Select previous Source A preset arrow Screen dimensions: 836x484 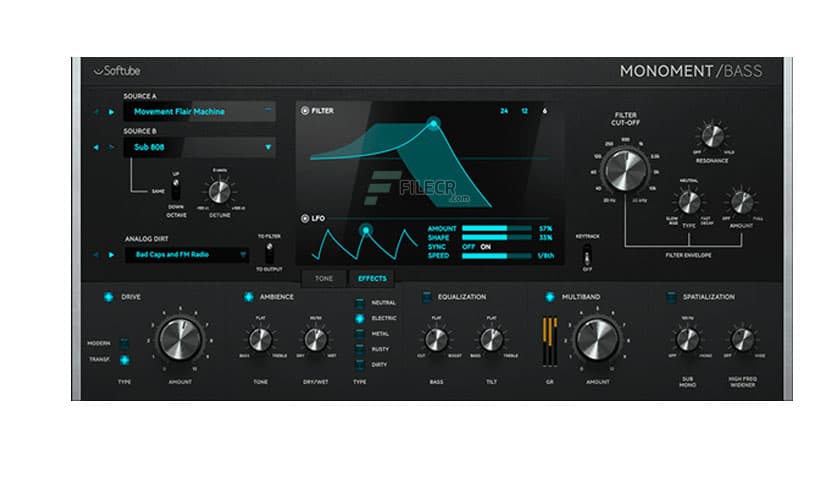[97, 112]
